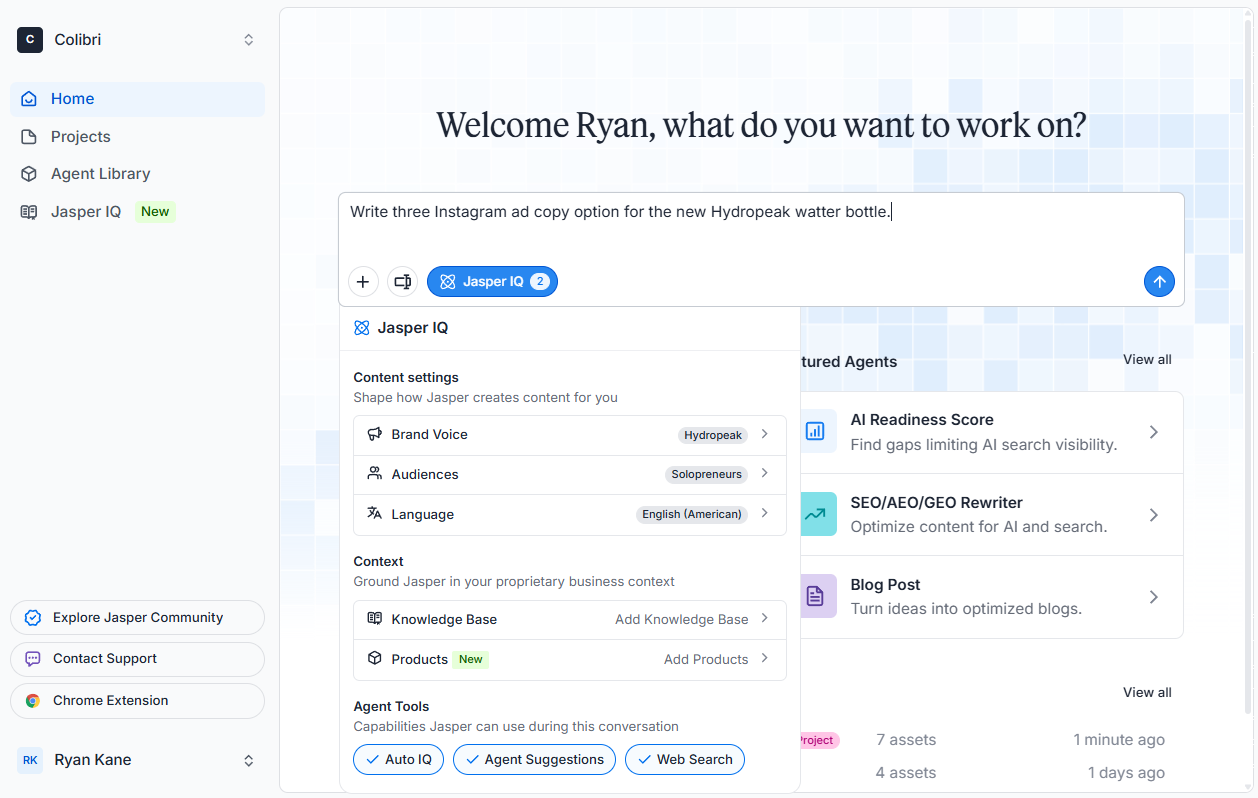Open Jasper IQ in the sidebar
Screen dimensions: 1258x798
pos(138,211)
